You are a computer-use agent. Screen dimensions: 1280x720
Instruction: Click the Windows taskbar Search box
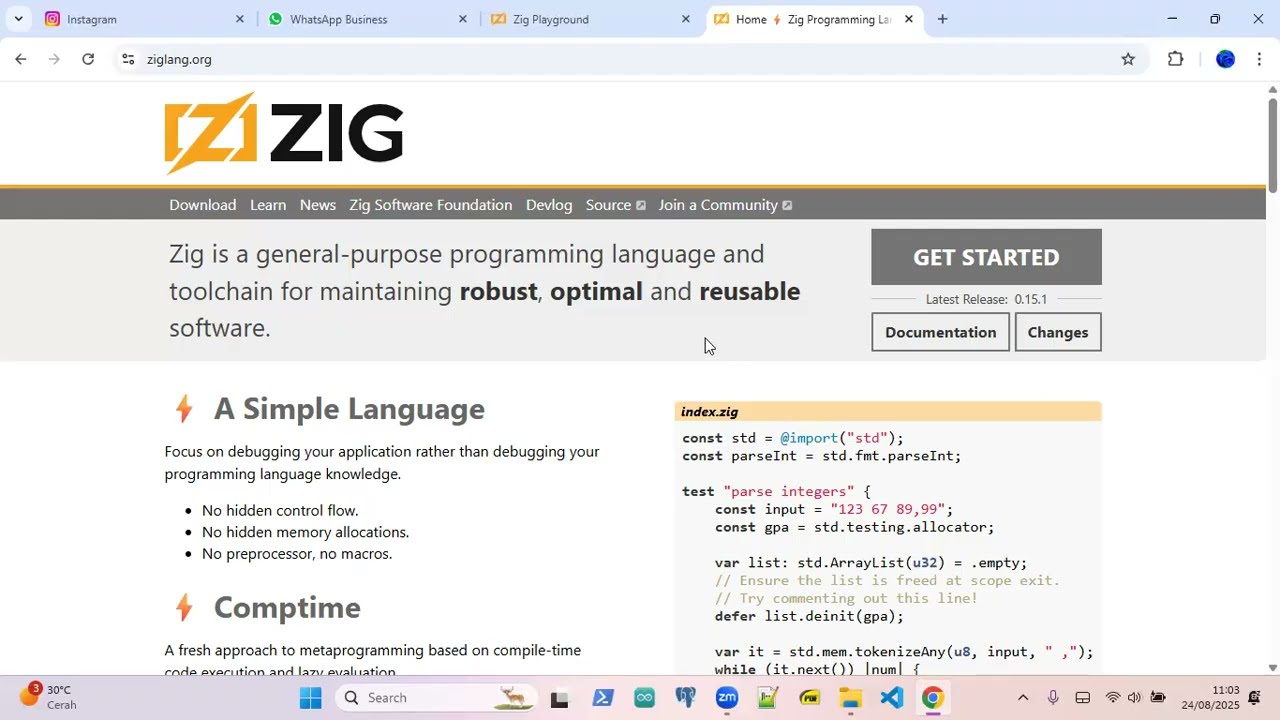coord(436,697)
